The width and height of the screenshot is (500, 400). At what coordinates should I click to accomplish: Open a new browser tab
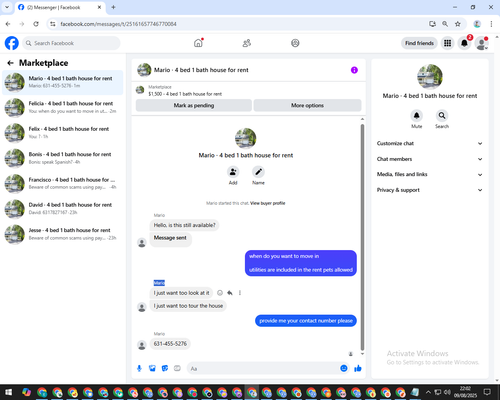(x=113, y=7)
